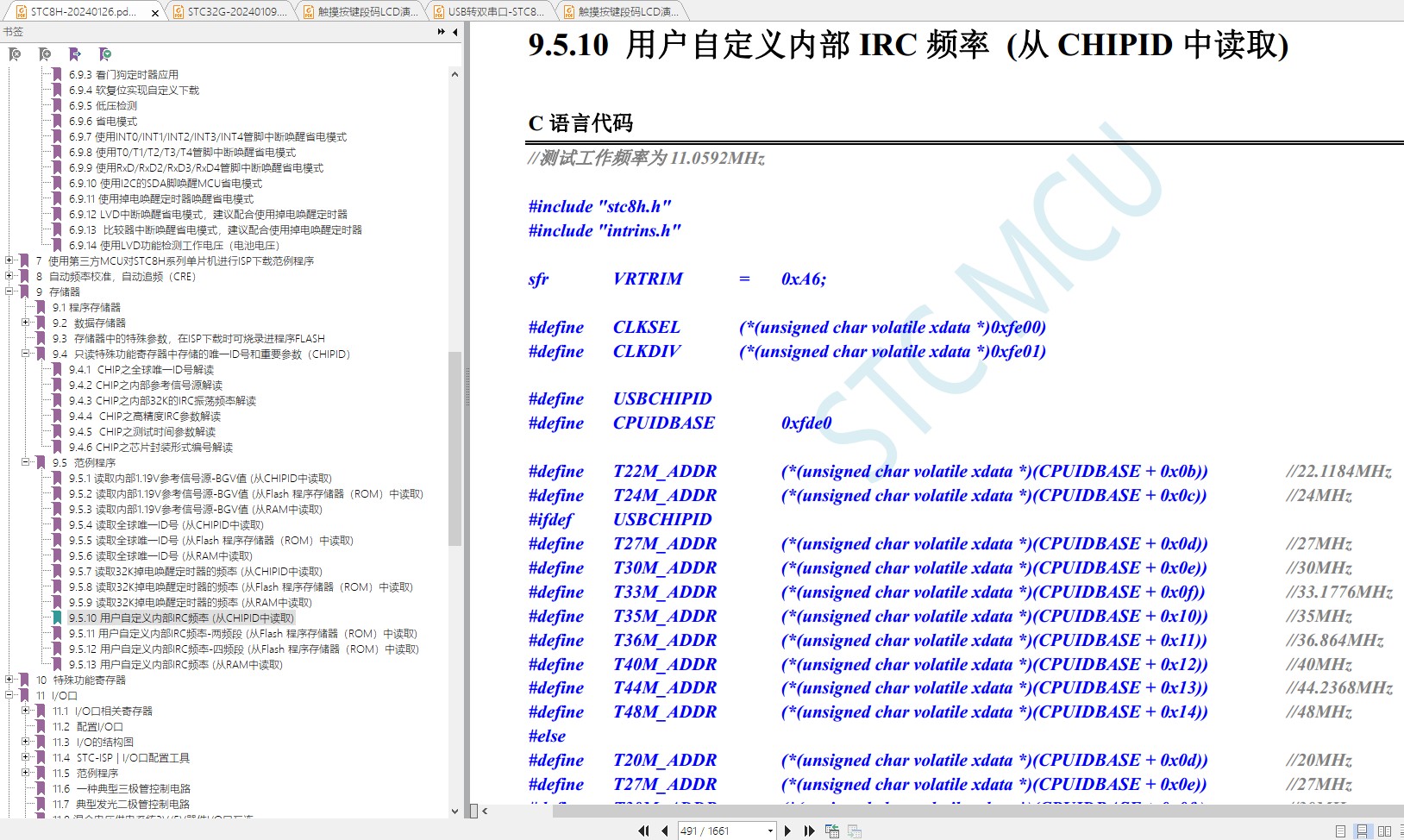
Task: Select continuous page layout icon
Action: (1362, 831)
